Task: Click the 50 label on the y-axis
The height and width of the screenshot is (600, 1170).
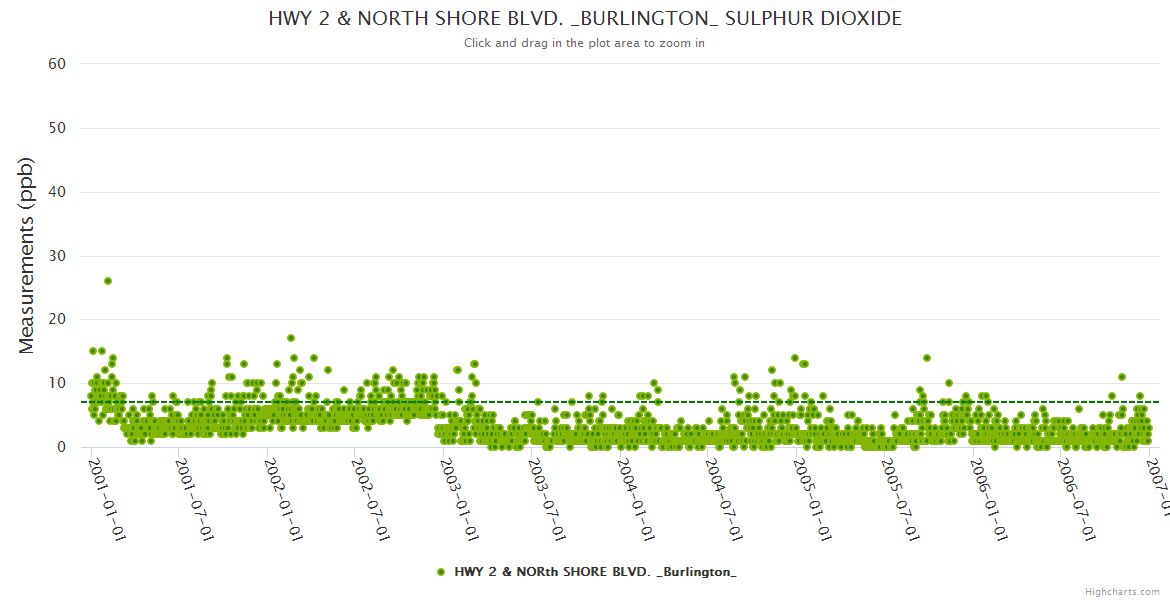Action: 57,128
